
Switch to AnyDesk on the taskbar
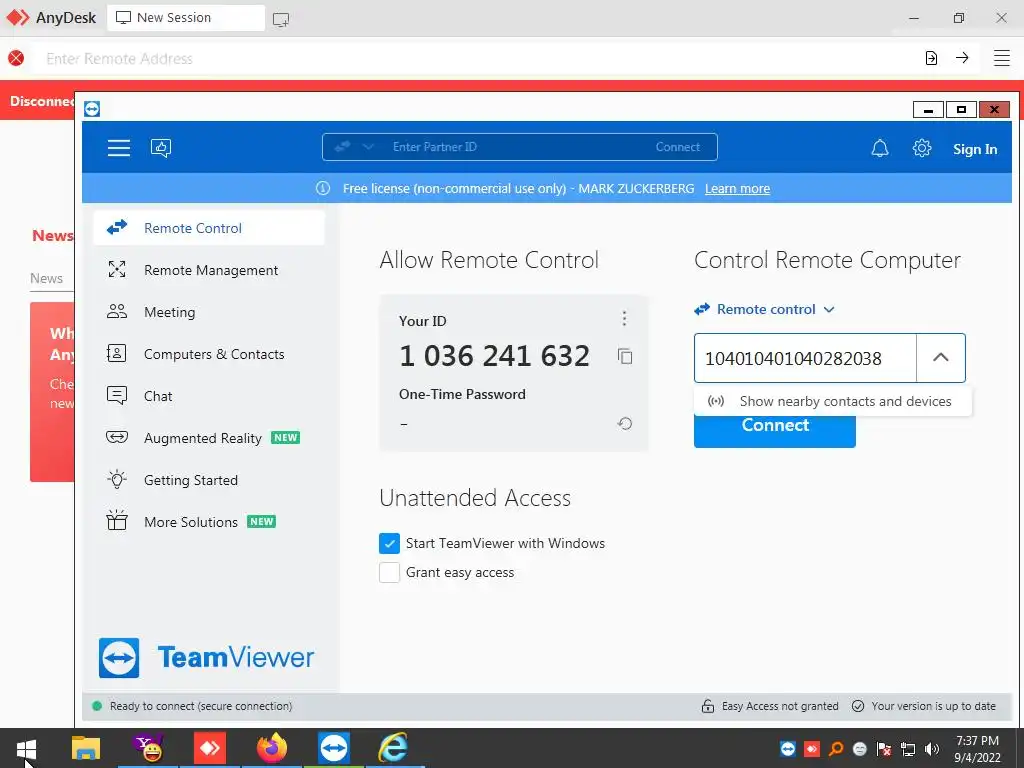(210, 748)
